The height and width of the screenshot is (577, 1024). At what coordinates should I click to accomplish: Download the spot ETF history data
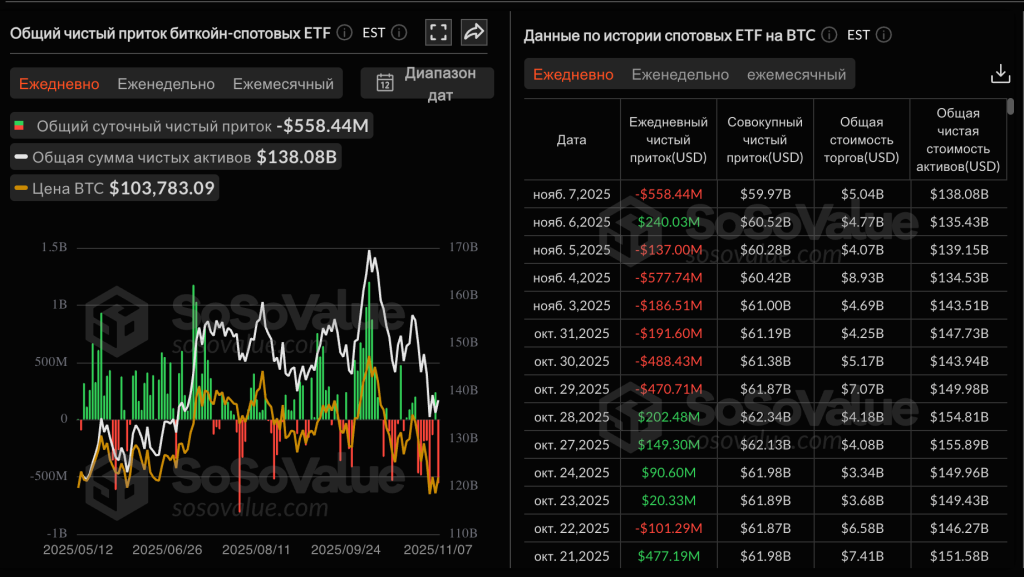pyautogui.click(x=999, y=74)
